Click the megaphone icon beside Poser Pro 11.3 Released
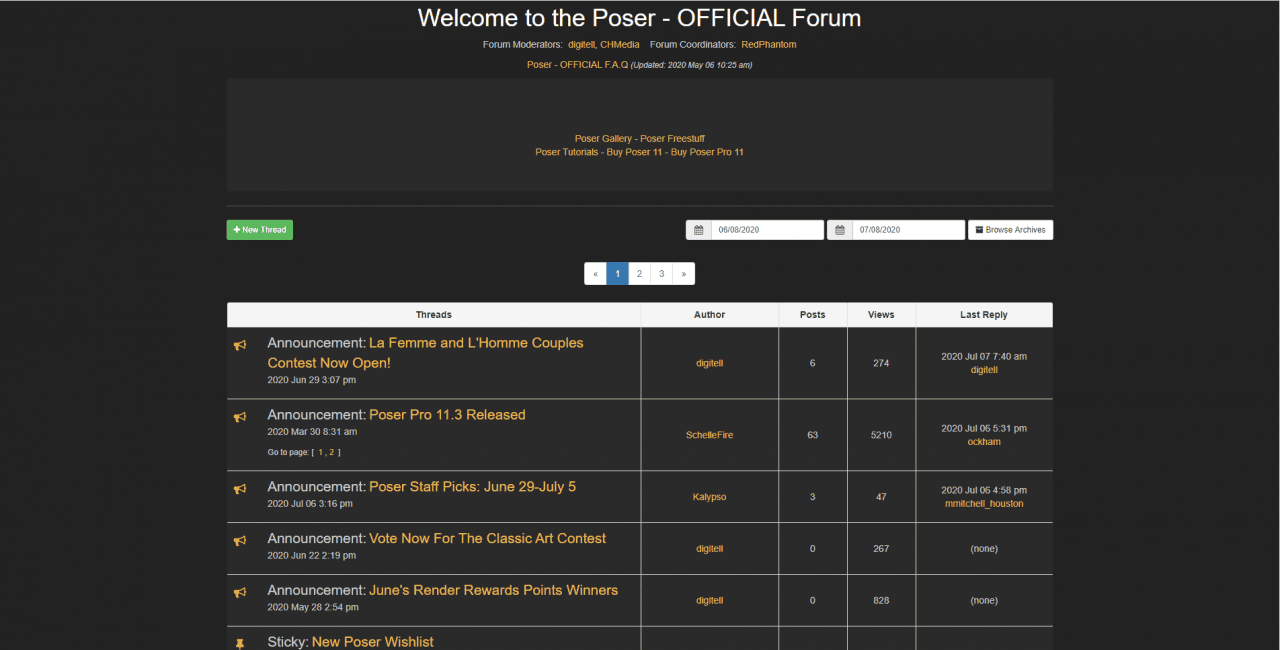 (x=240, y=417)
